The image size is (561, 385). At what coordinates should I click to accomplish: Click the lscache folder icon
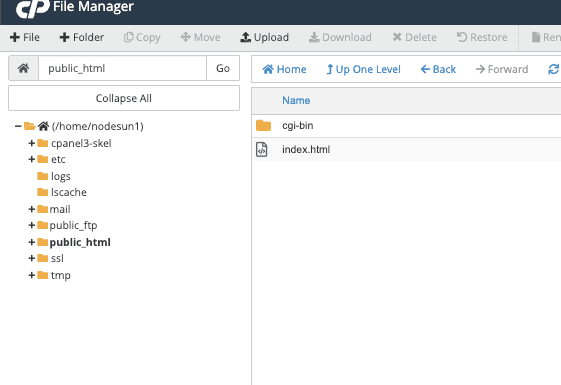pos(43,192)
